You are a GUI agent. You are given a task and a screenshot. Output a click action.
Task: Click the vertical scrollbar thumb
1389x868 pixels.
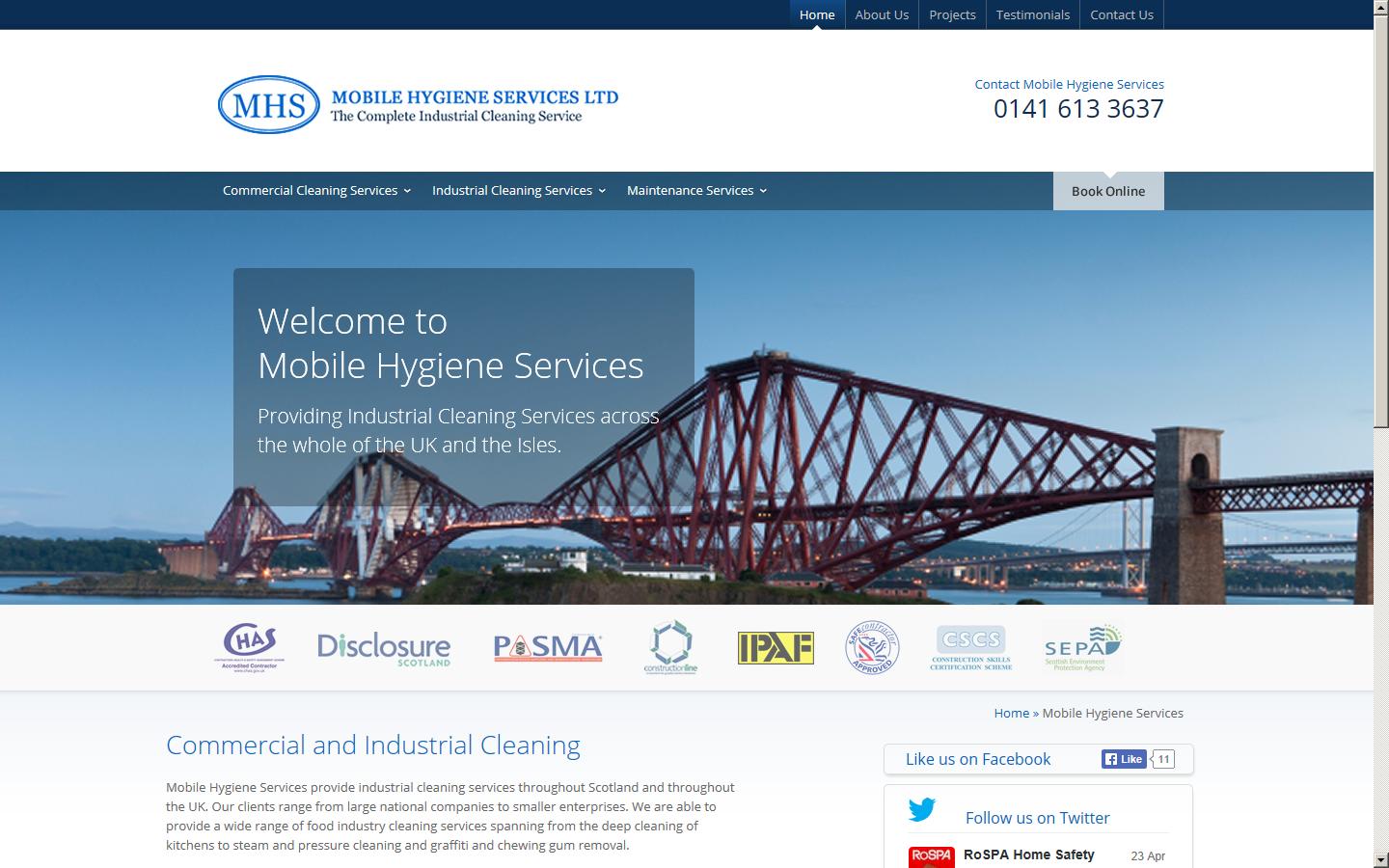coord(1381,221)
